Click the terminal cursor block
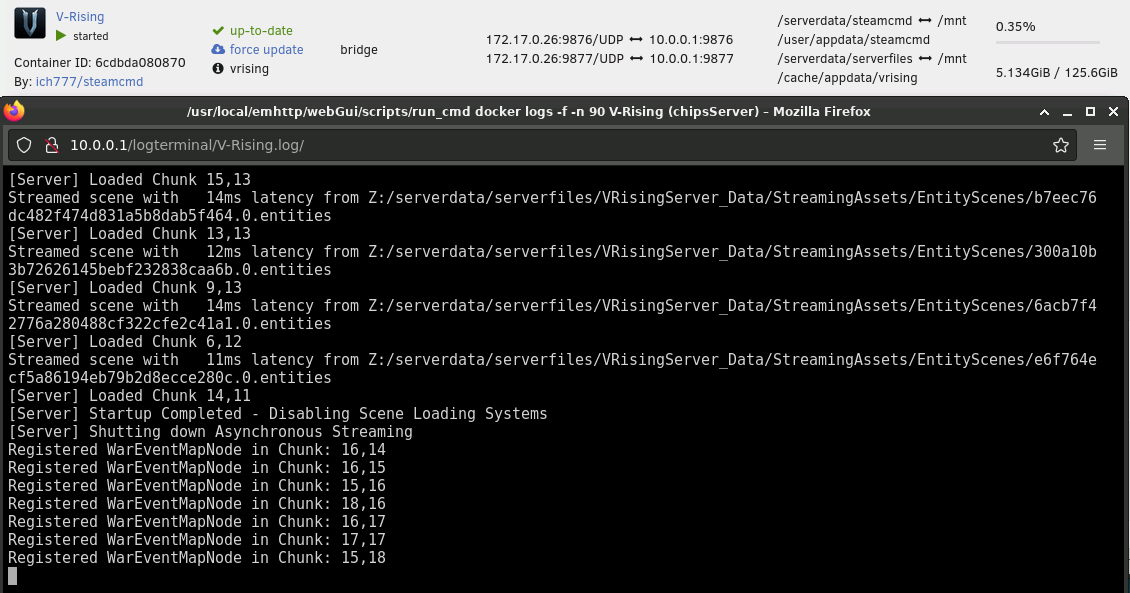Image resolution: width=1130 pixels, height=593 pixels. point(12,576)
